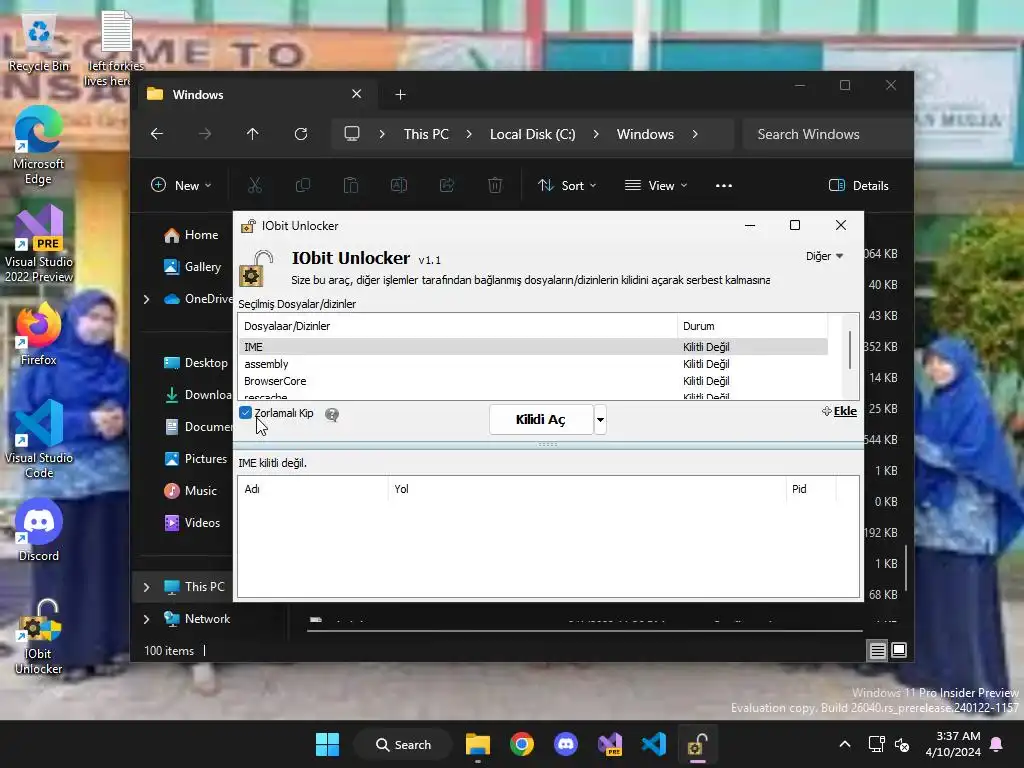The width and height of the screenshot is (1024, 768).
Task: Open the Windows Start menu
Action: tap(327, 744)
